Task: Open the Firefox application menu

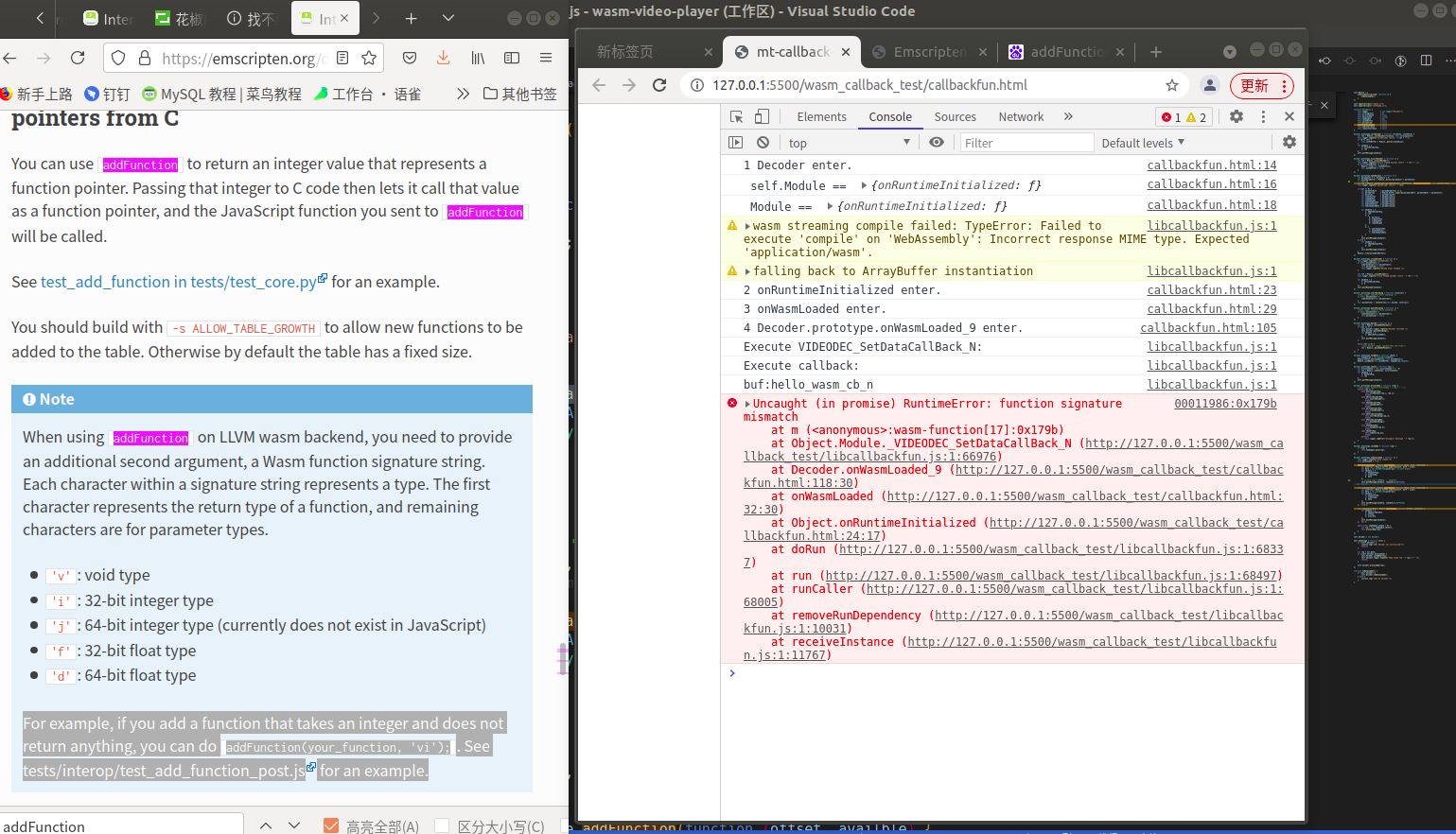Action: pos(546,57)
